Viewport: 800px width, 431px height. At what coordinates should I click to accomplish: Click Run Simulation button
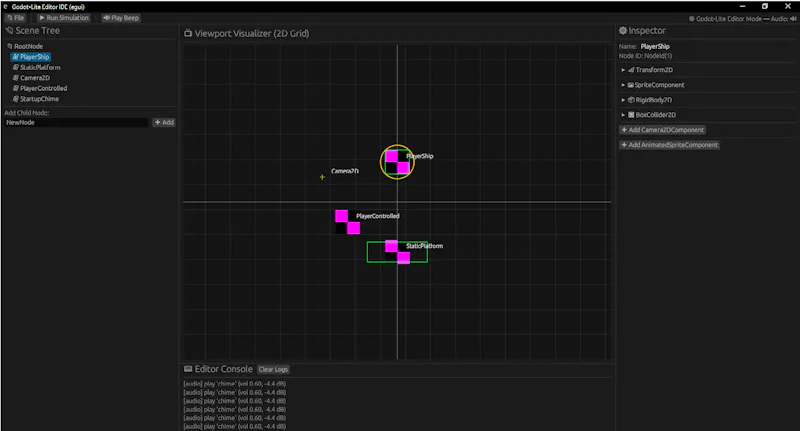63,18
